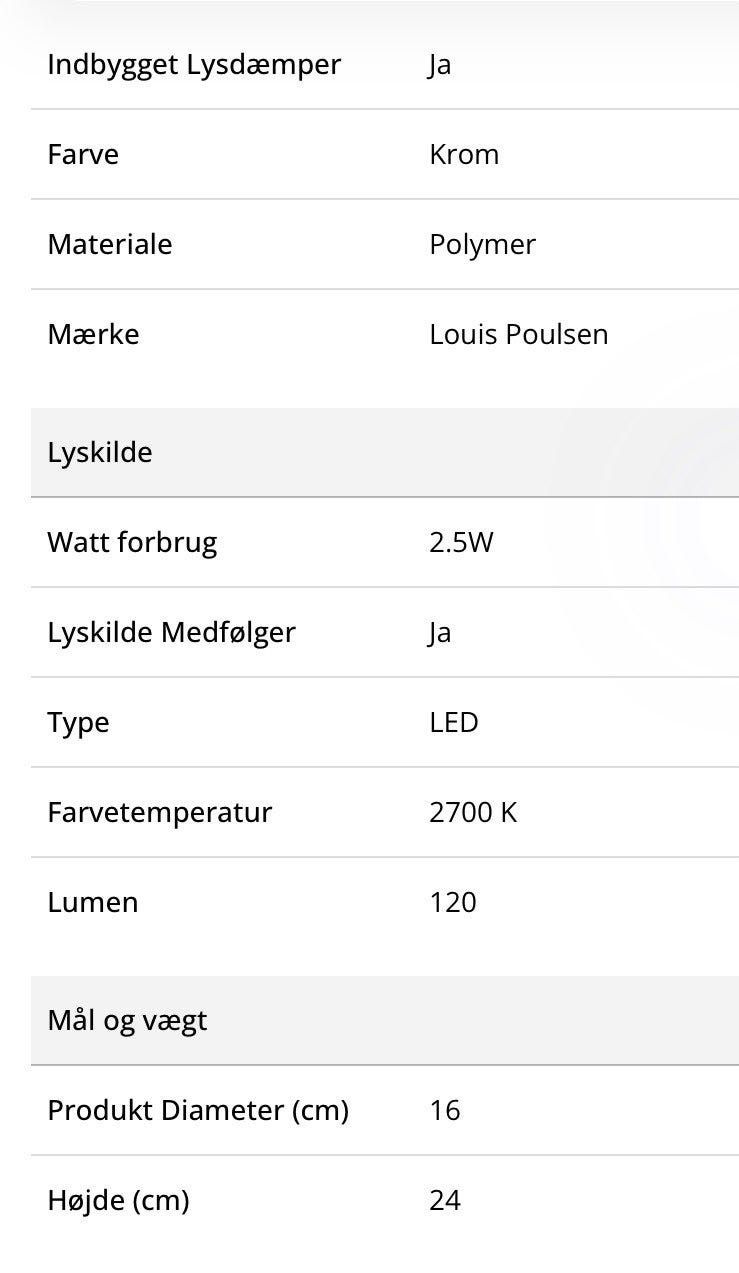The height and width of the screenshot is (1273, 739).
Task: Open the Louis Poulsen brand value
Action: (x=518, y=335)
